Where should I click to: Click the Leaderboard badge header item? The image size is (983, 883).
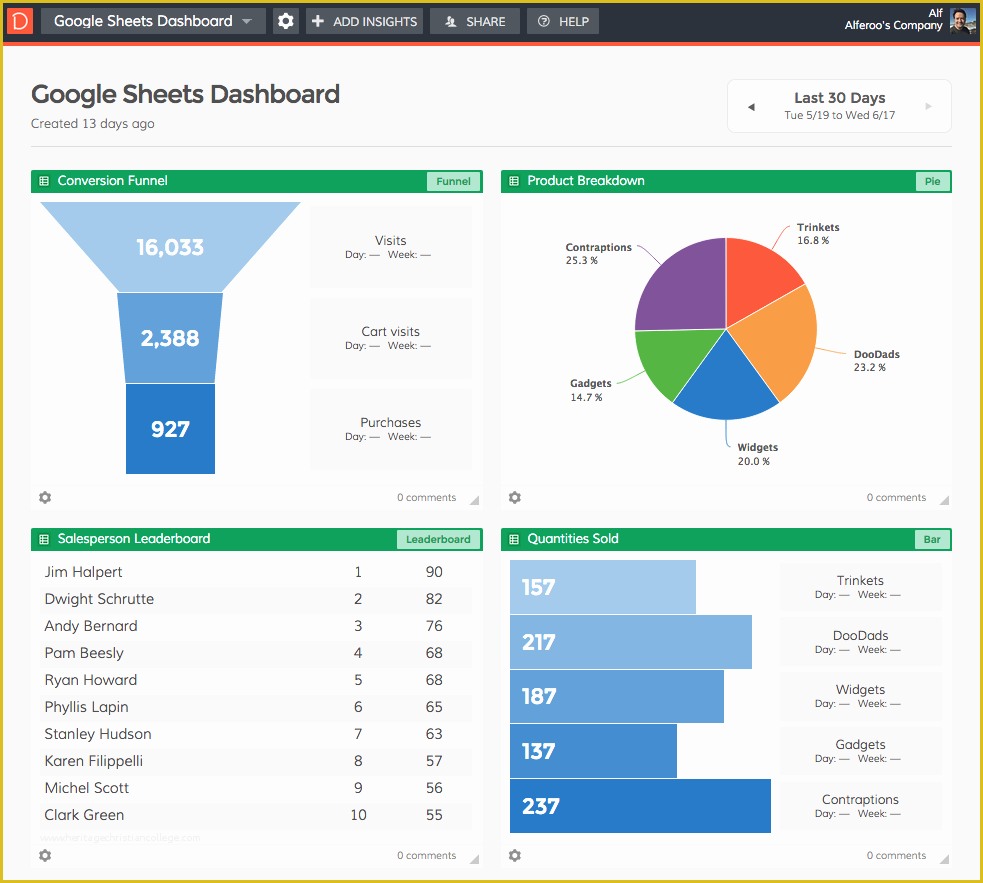pyautogui.click(x=438, y=539)
